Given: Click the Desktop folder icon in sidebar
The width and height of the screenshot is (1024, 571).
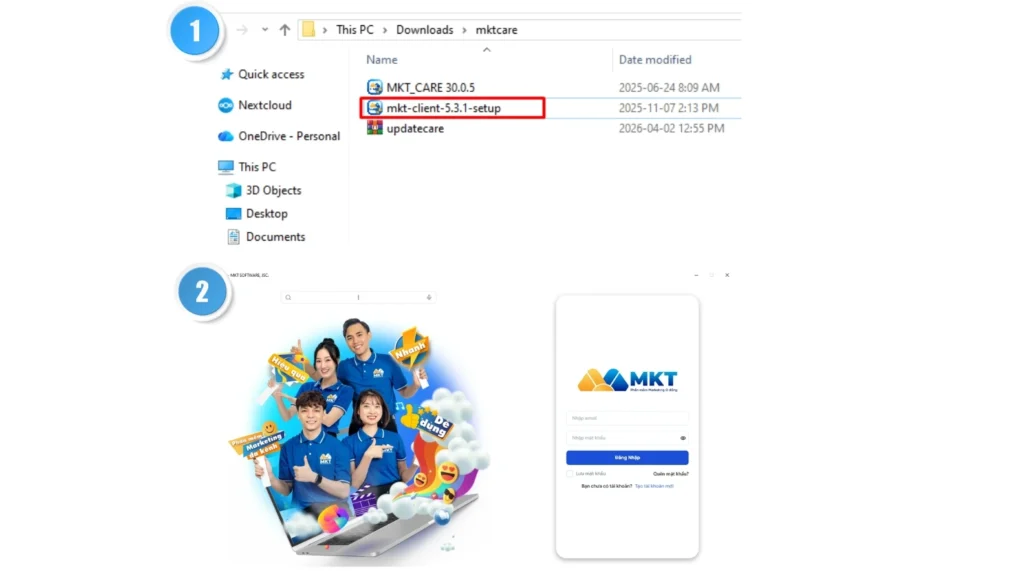Looking at the screenshot, I should (x=233, y=214).
